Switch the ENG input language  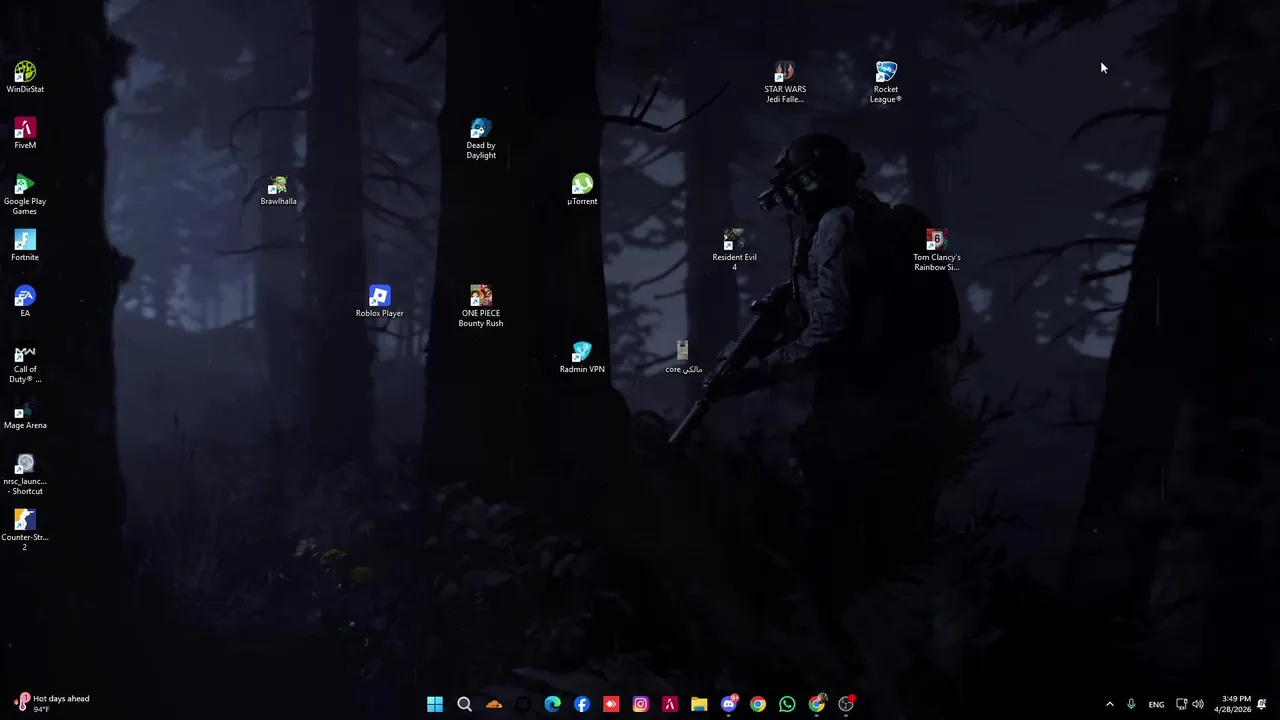point(1156,704)
